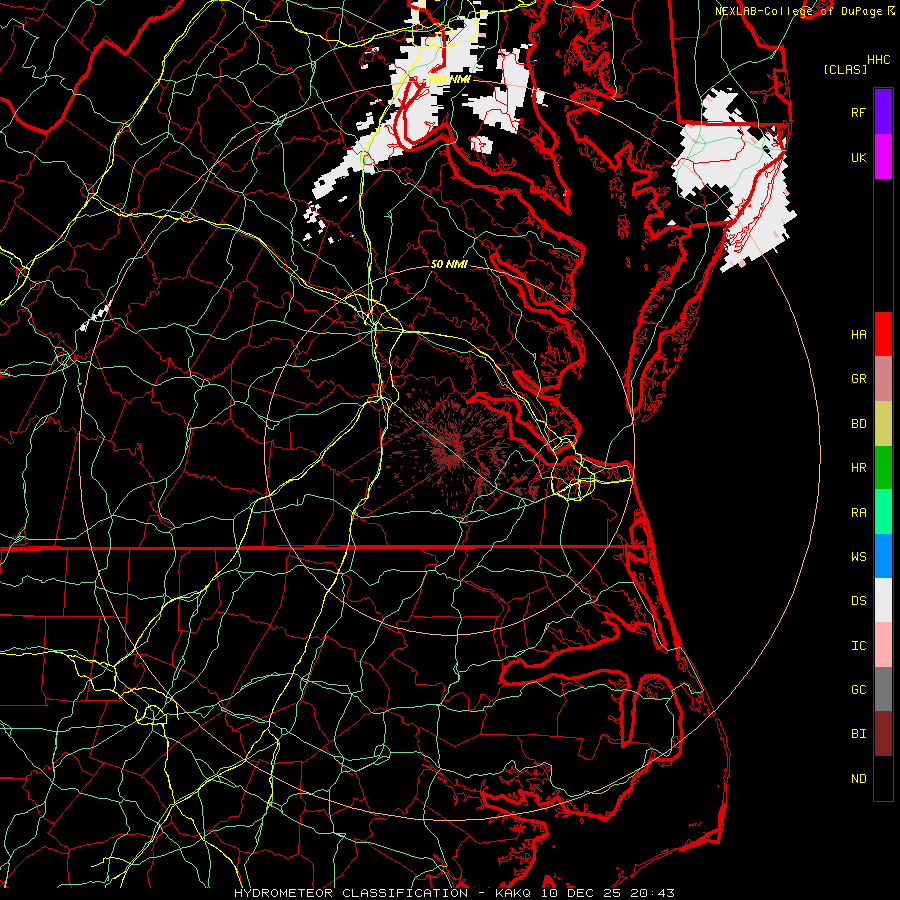Click the GC legend label
Screen dimensions: 900x900
pyautogui.click(x=858, y=690)
